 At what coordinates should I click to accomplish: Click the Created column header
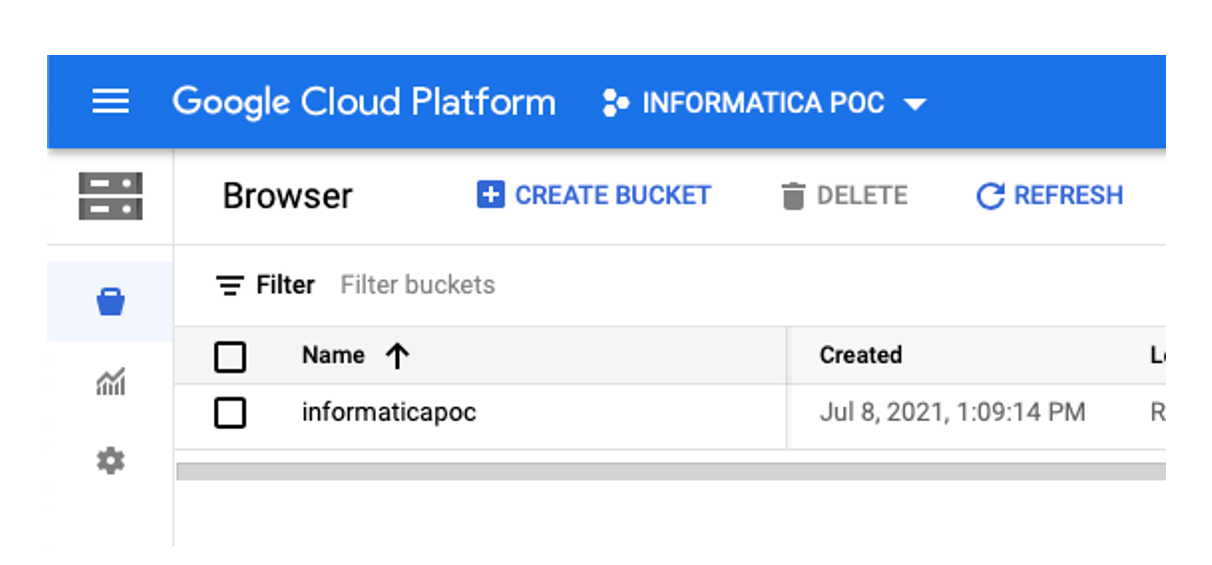click(860, 356)
